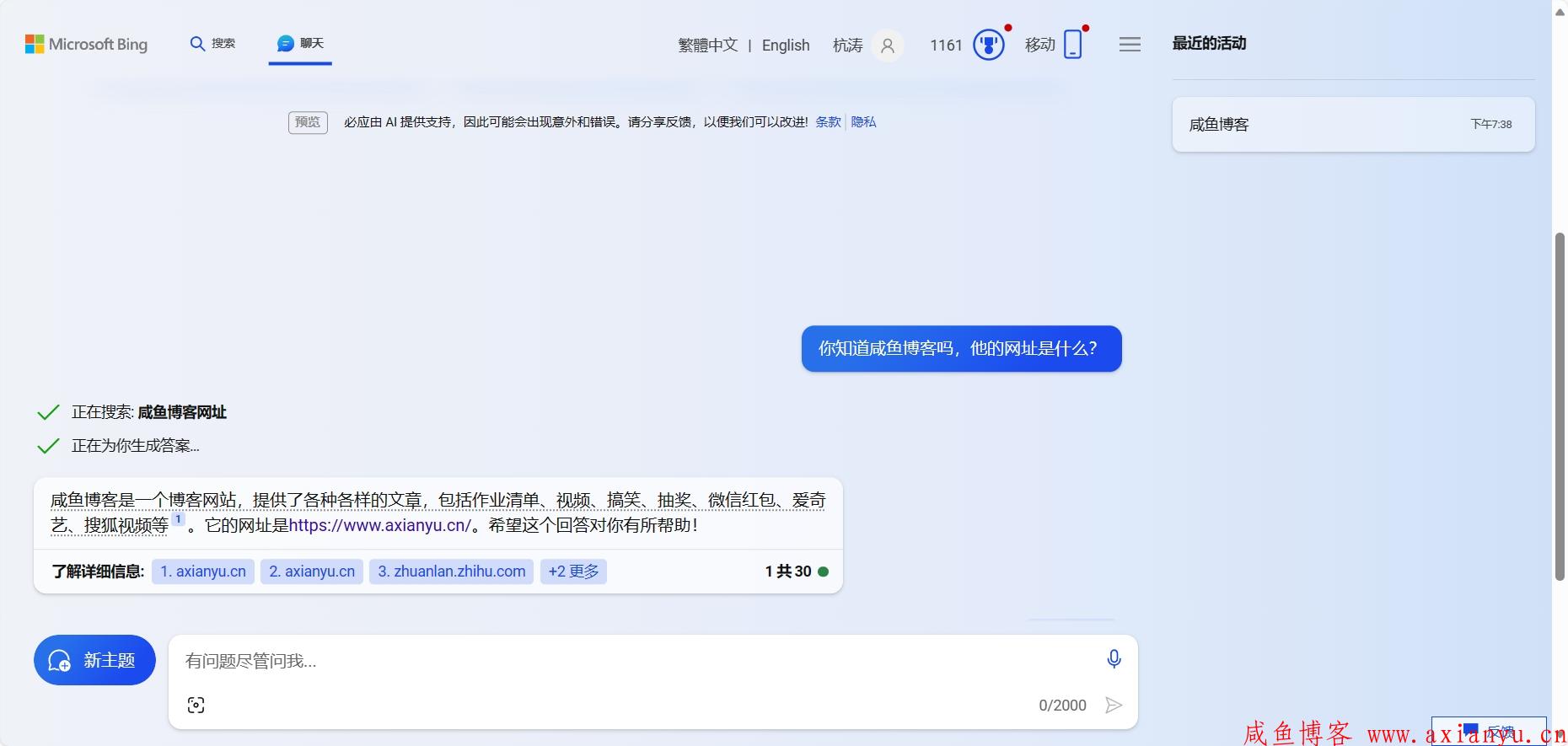Click the 1 共 30 turn counter

[x=796, y=572]
